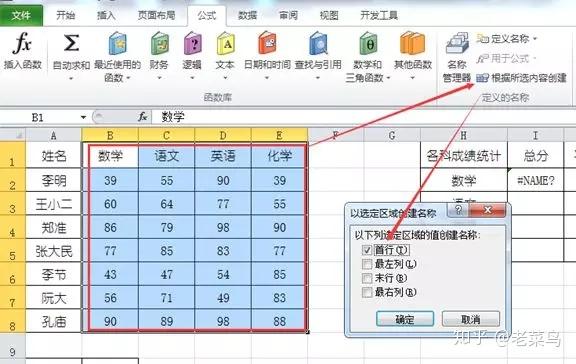Screen dimensions: 576x364
Task: Select column G header
Action: 392,135
